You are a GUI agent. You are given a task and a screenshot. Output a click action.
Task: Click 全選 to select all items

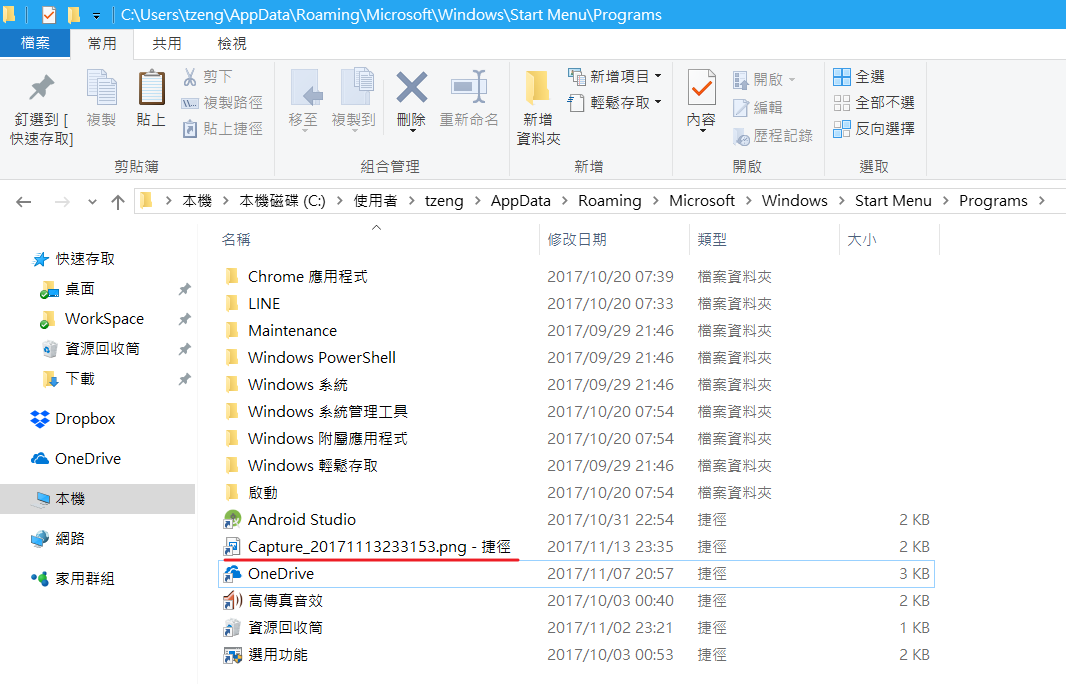point(860,77)
